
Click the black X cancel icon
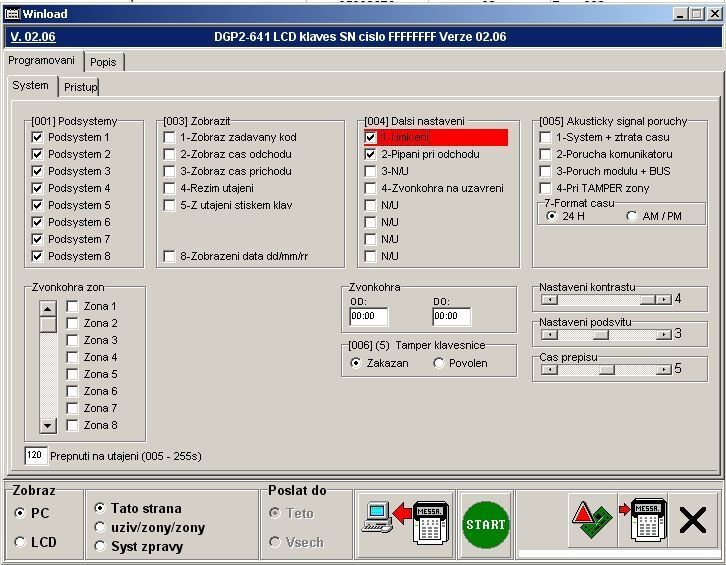tap(692, 522)
